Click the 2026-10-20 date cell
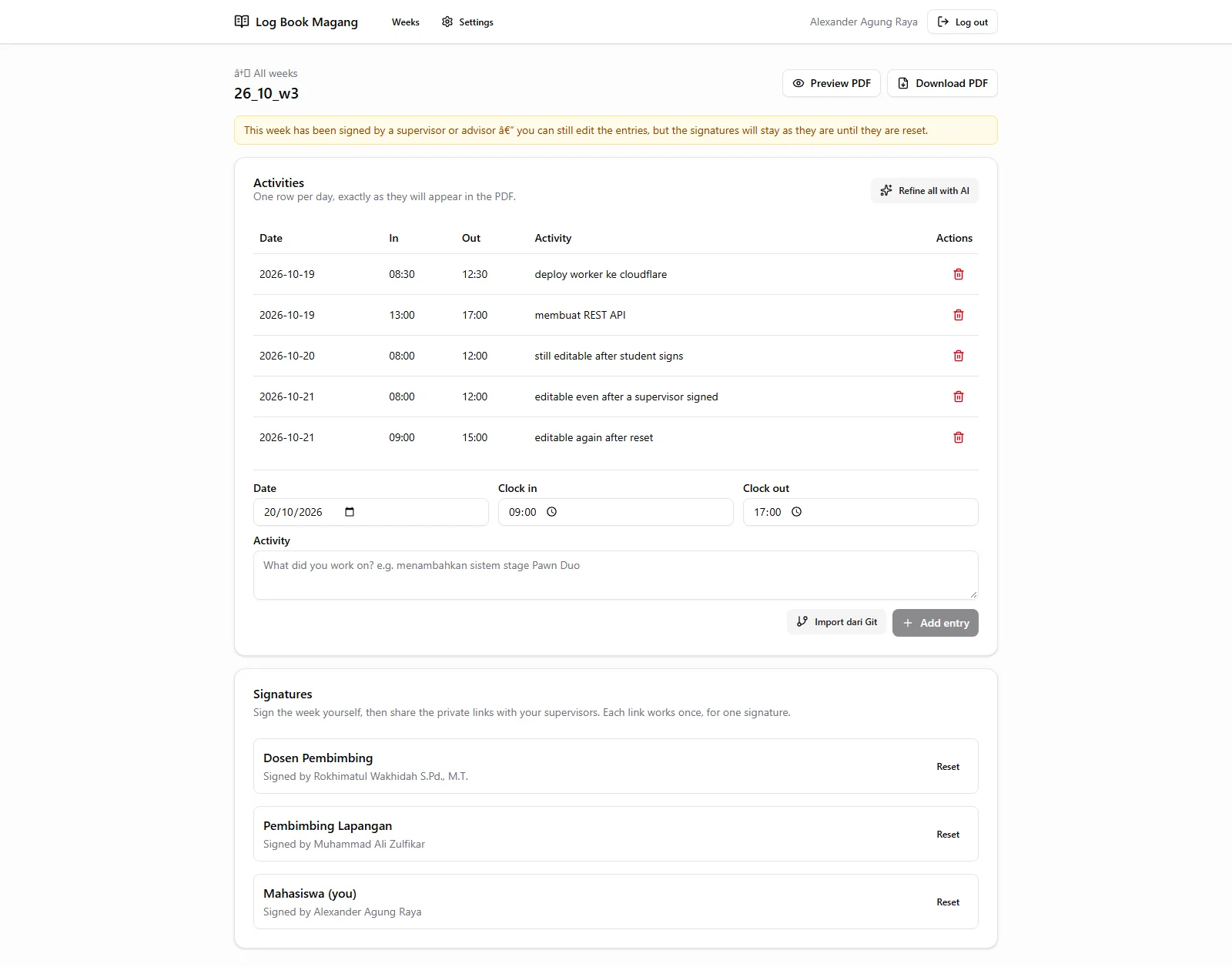Viewport: 1232px width, 967px height. (287, 356)
